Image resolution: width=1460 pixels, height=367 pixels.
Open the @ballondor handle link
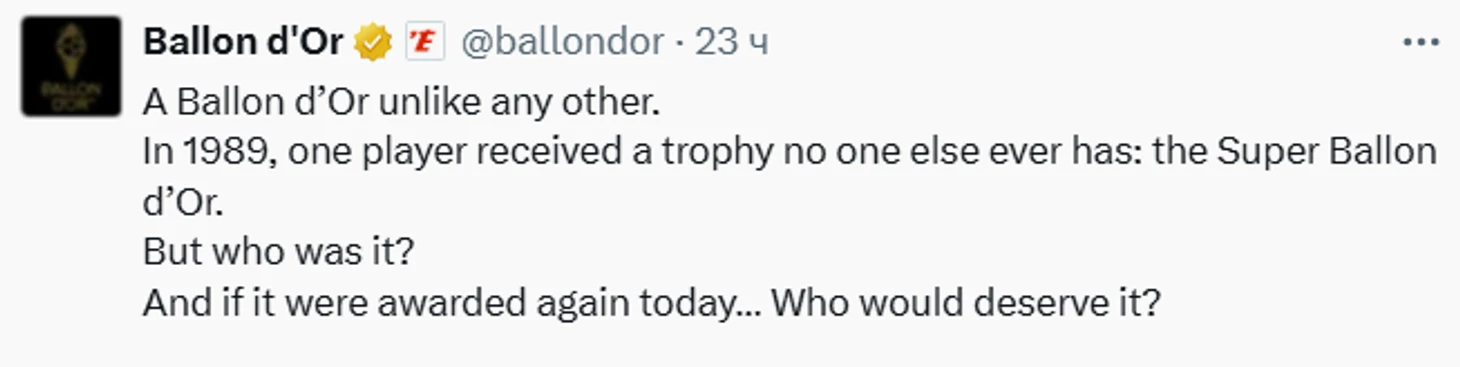562,42
